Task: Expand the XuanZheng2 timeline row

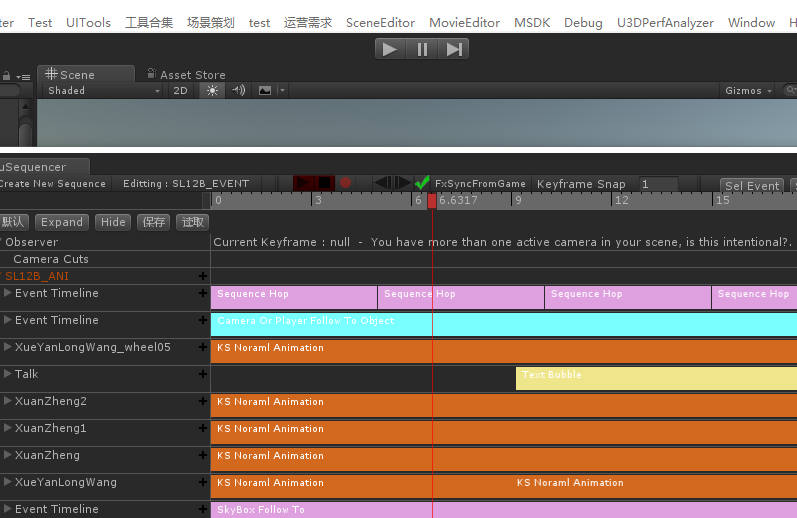Action: click(8, 401)
